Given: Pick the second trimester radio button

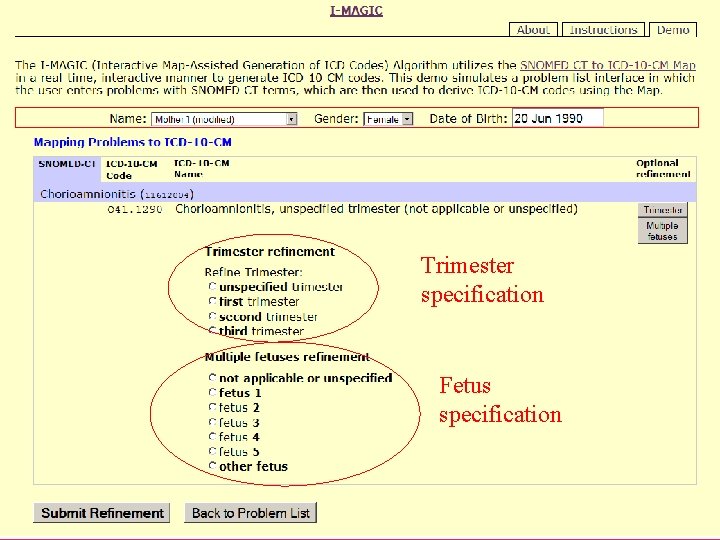Looking at the screenshot, I should [212, 316].
